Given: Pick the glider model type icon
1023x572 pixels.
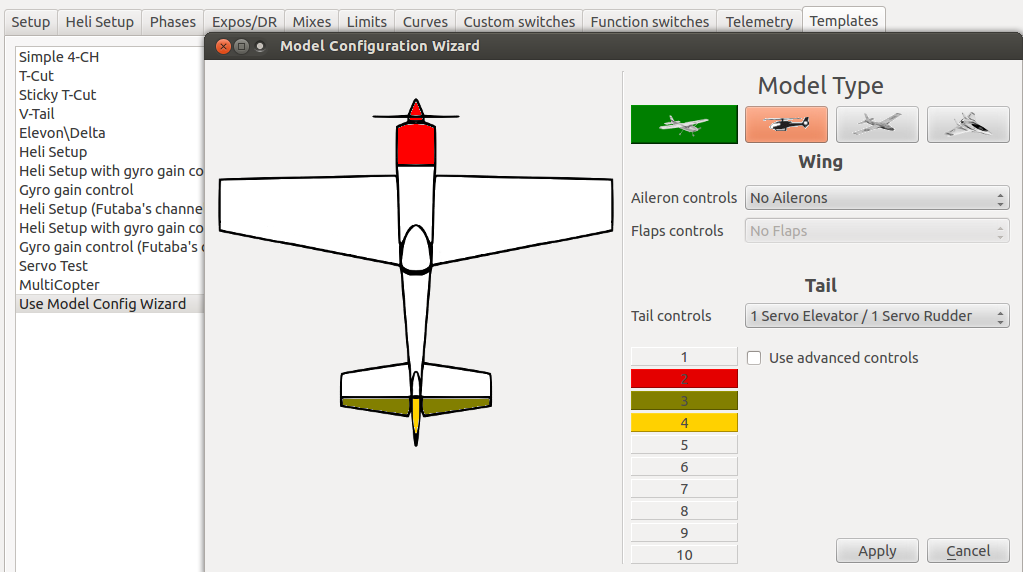Looking at the screenshot, I should 877,124.
